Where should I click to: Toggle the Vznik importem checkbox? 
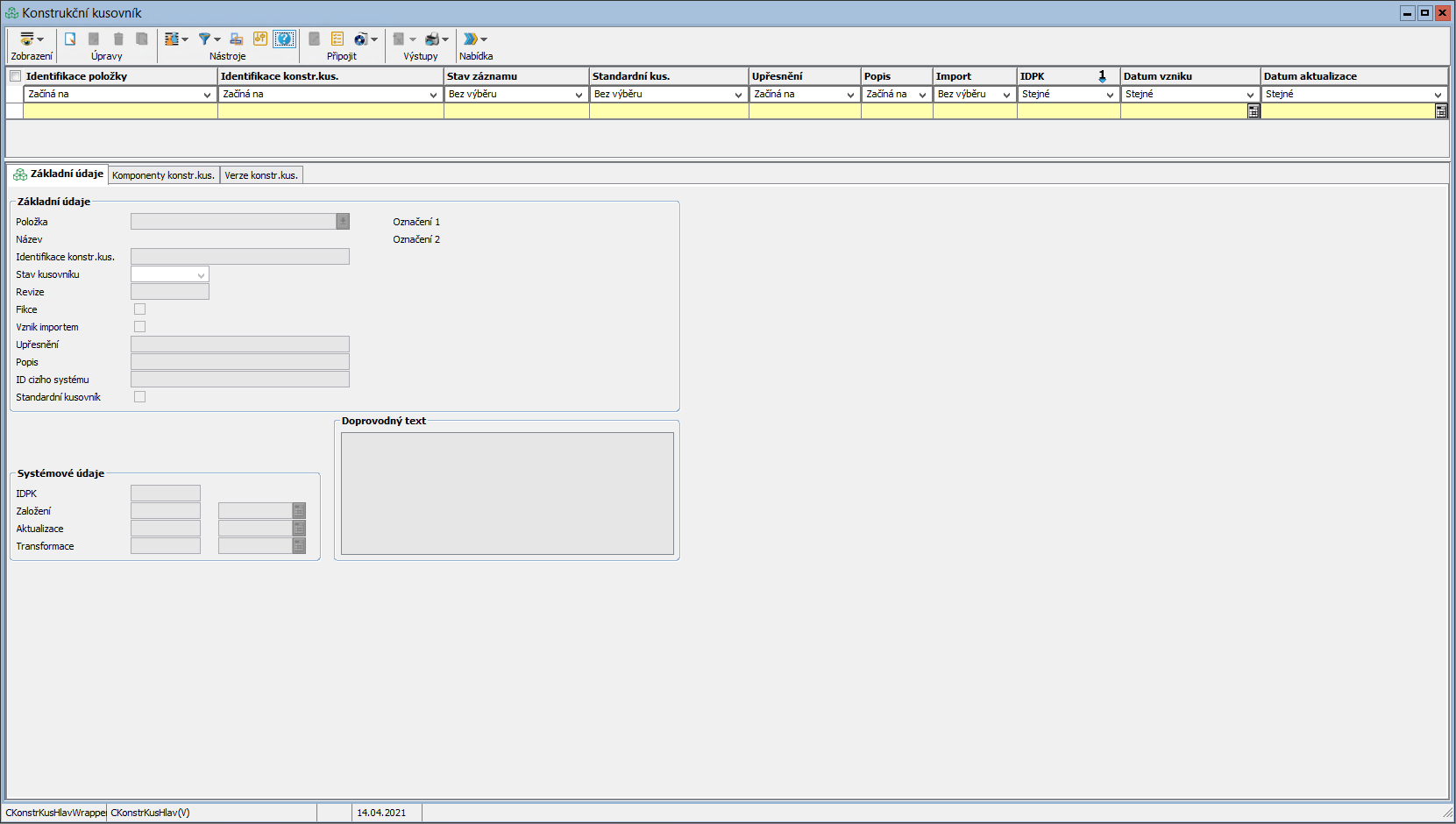[139, 327]
